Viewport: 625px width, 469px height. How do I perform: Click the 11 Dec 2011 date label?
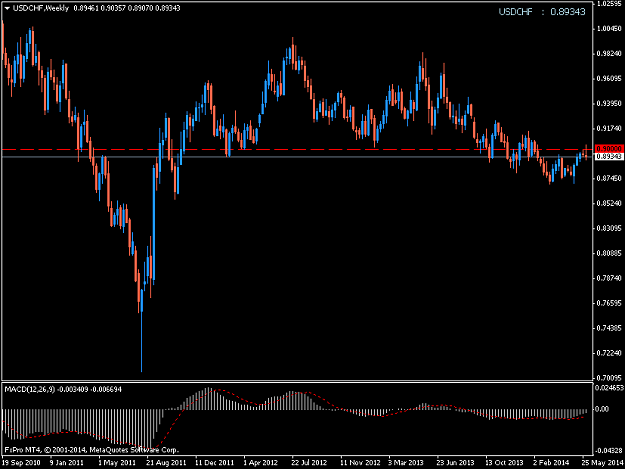[x=214, y=463]
